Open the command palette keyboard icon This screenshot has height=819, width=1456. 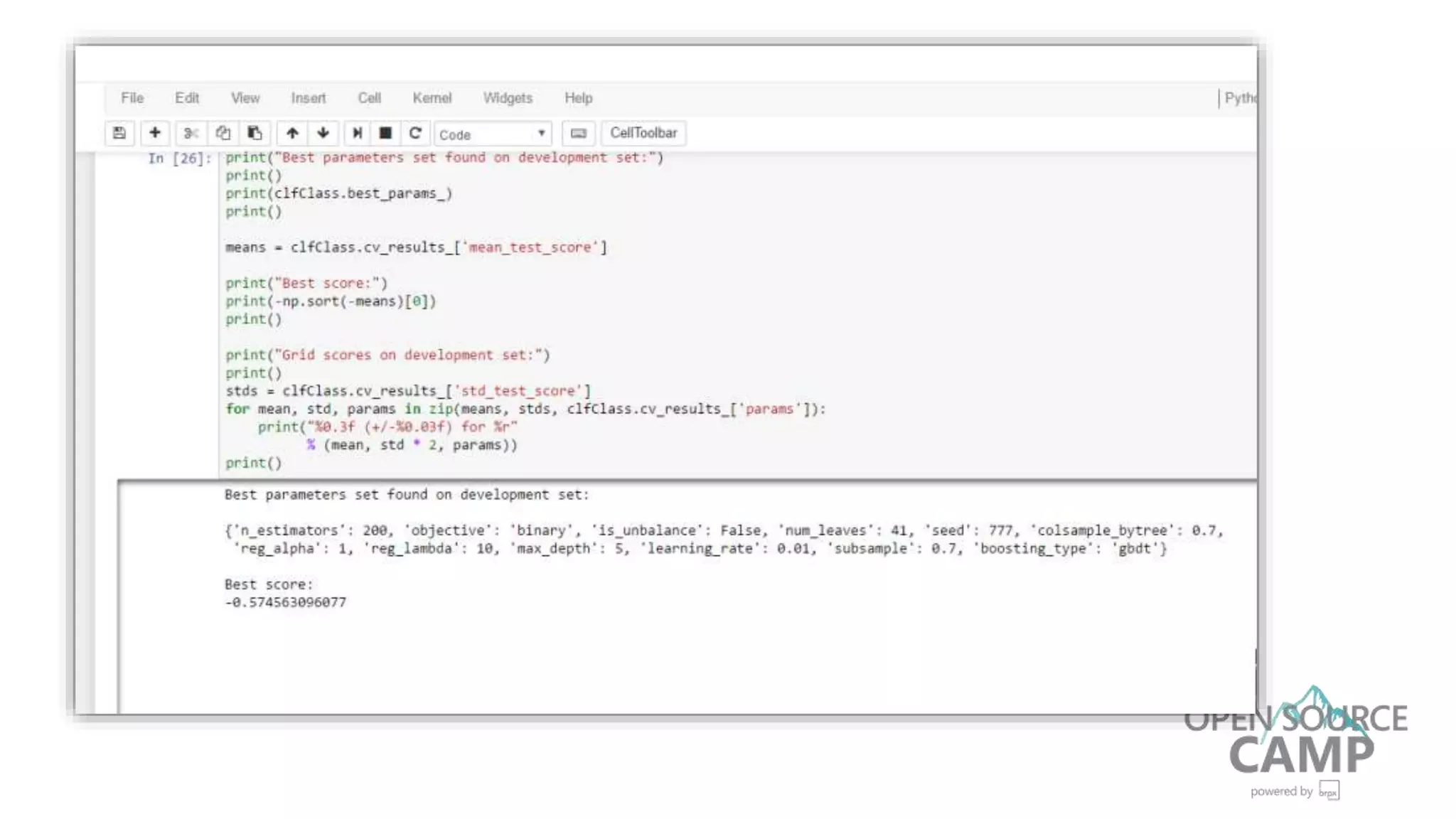tap(579, 134)
